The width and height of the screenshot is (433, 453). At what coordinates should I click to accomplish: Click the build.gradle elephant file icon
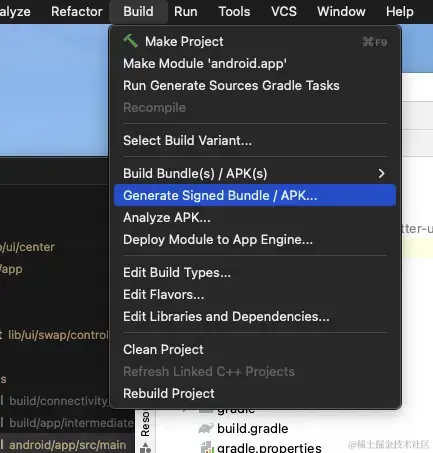(206, 428)
